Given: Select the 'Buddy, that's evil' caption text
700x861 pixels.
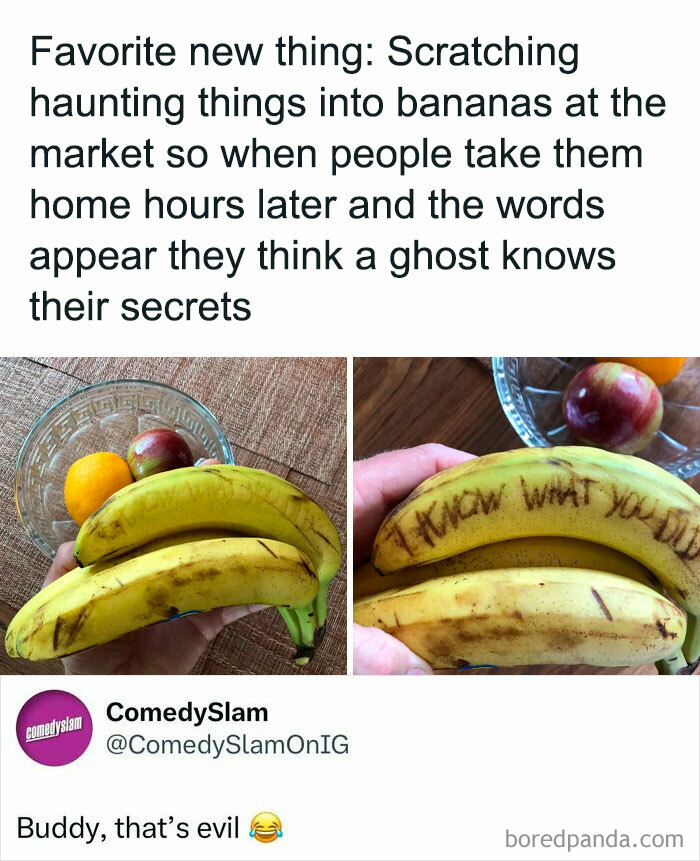Looking at the screenshot, I should 128,828.
